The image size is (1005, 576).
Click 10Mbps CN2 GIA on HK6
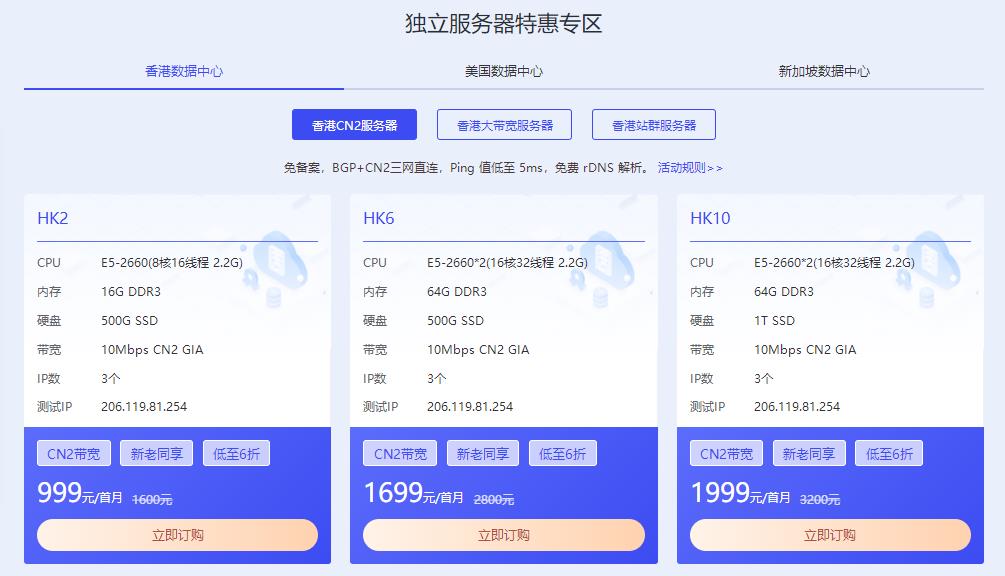click(478, 350)
